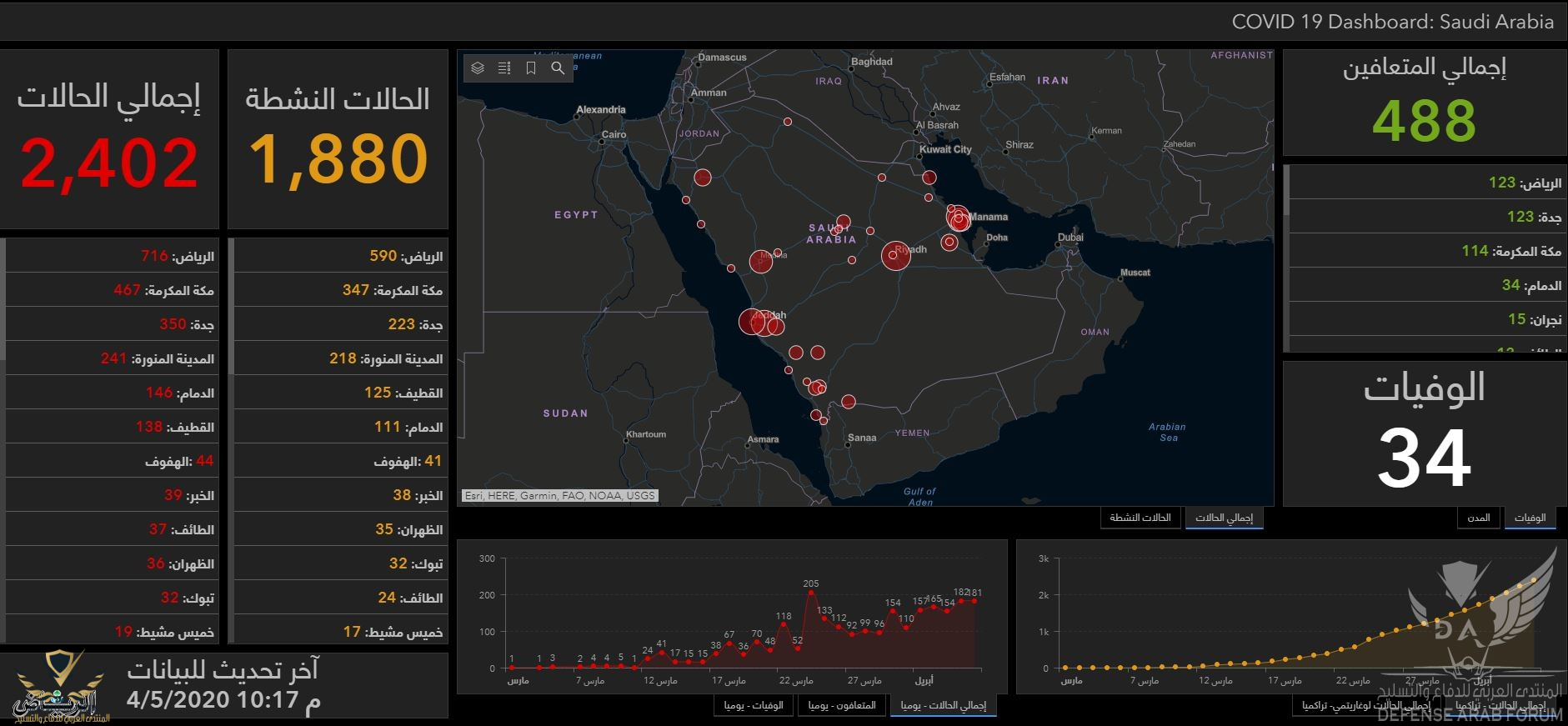Select active cases row الرياض: 590

340,255
